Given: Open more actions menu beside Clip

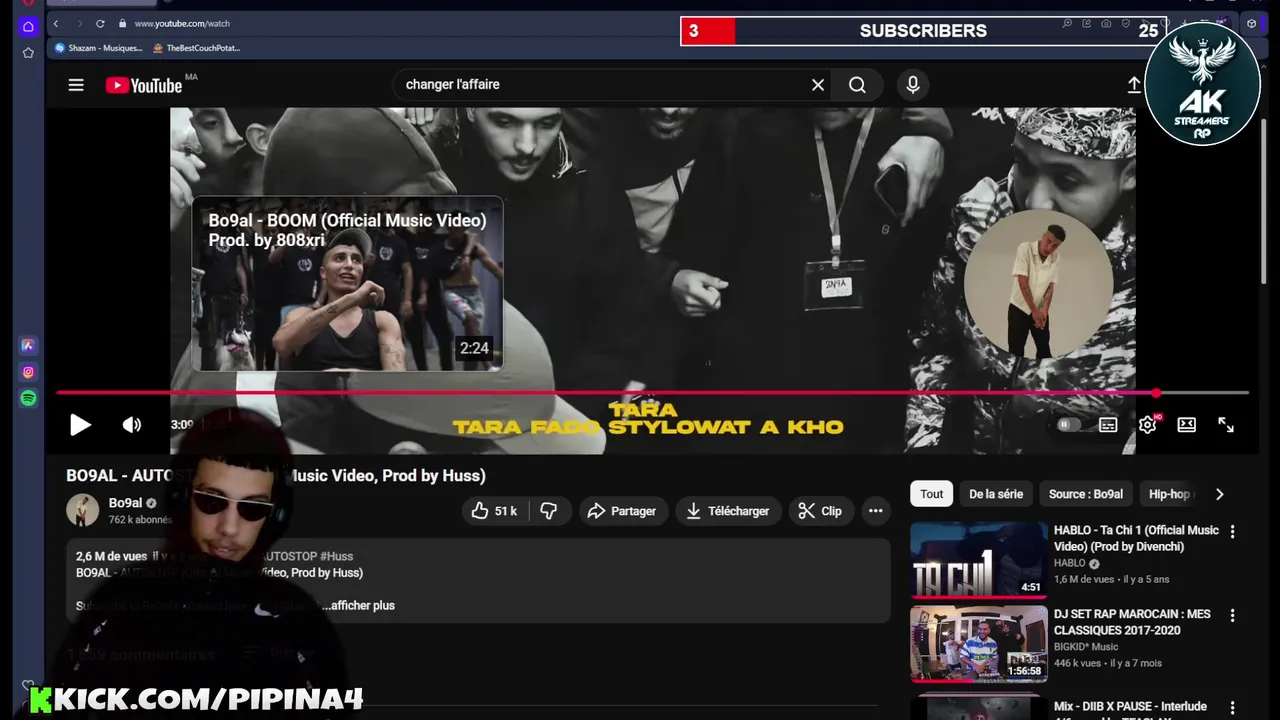Looking at the screenshot, I should 876,511.
